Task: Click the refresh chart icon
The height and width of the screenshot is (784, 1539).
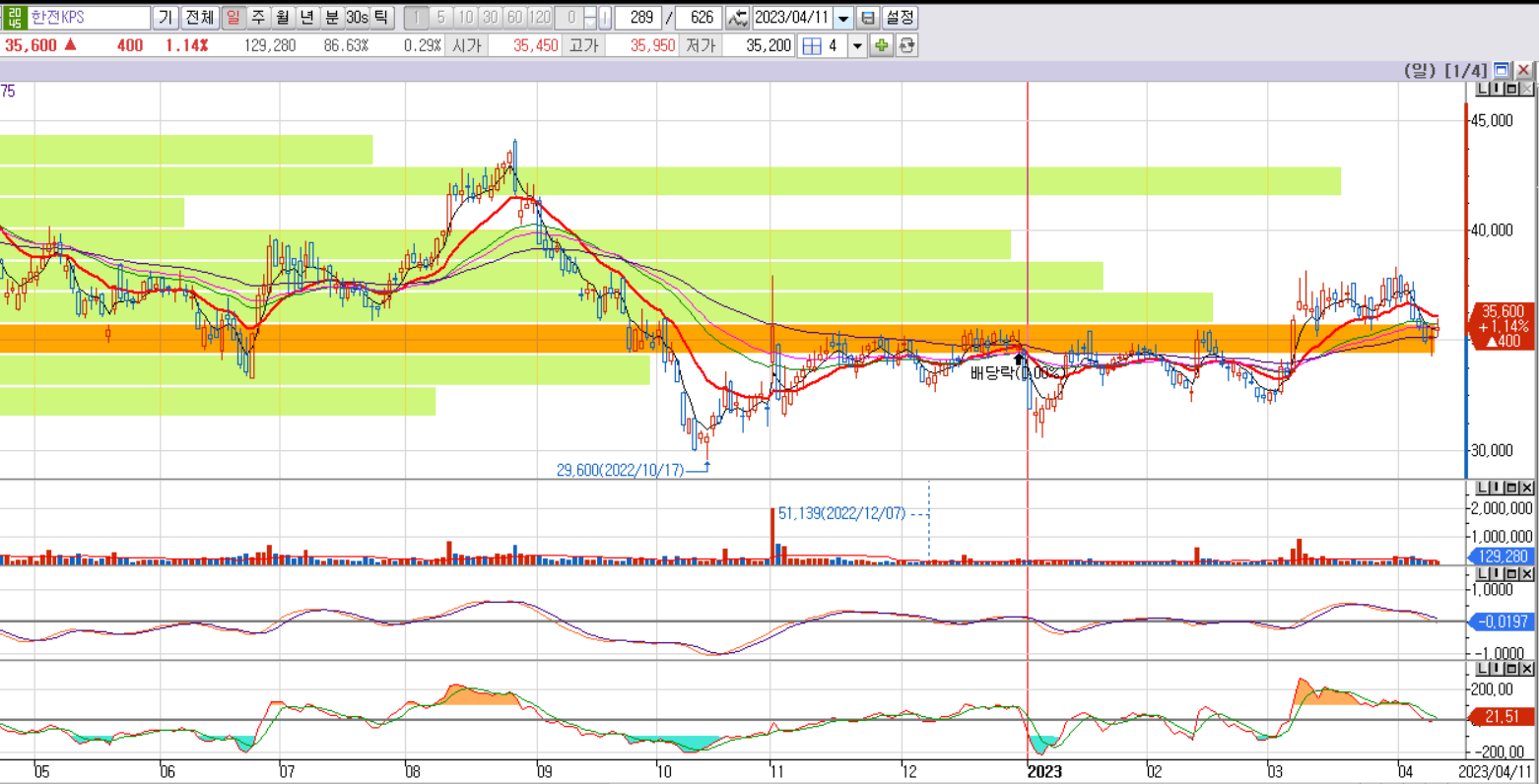Action: (906, 45)
